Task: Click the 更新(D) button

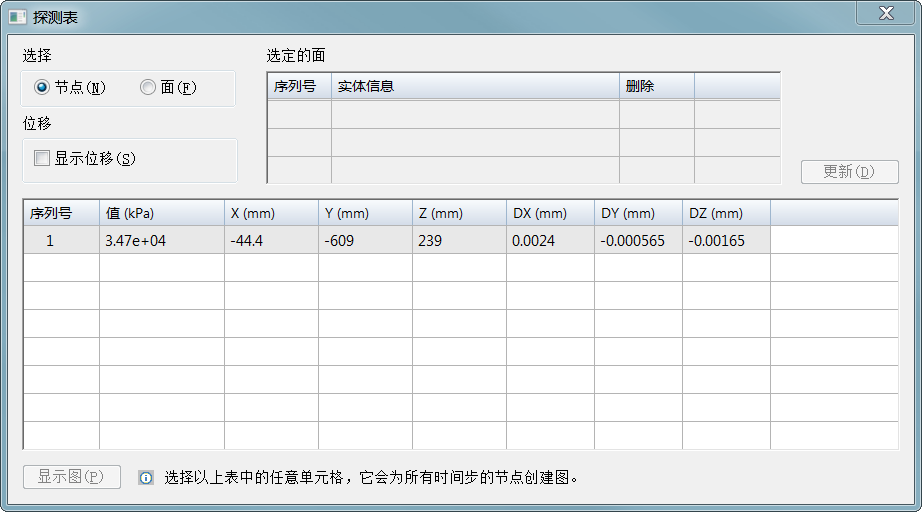Action: 849,171
